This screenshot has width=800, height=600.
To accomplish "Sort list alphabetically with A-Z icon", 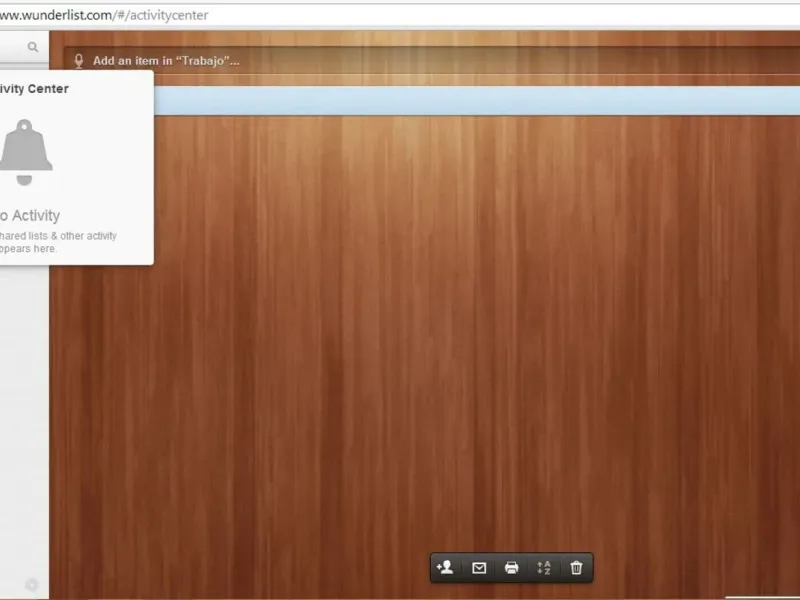I will (544, 568).
